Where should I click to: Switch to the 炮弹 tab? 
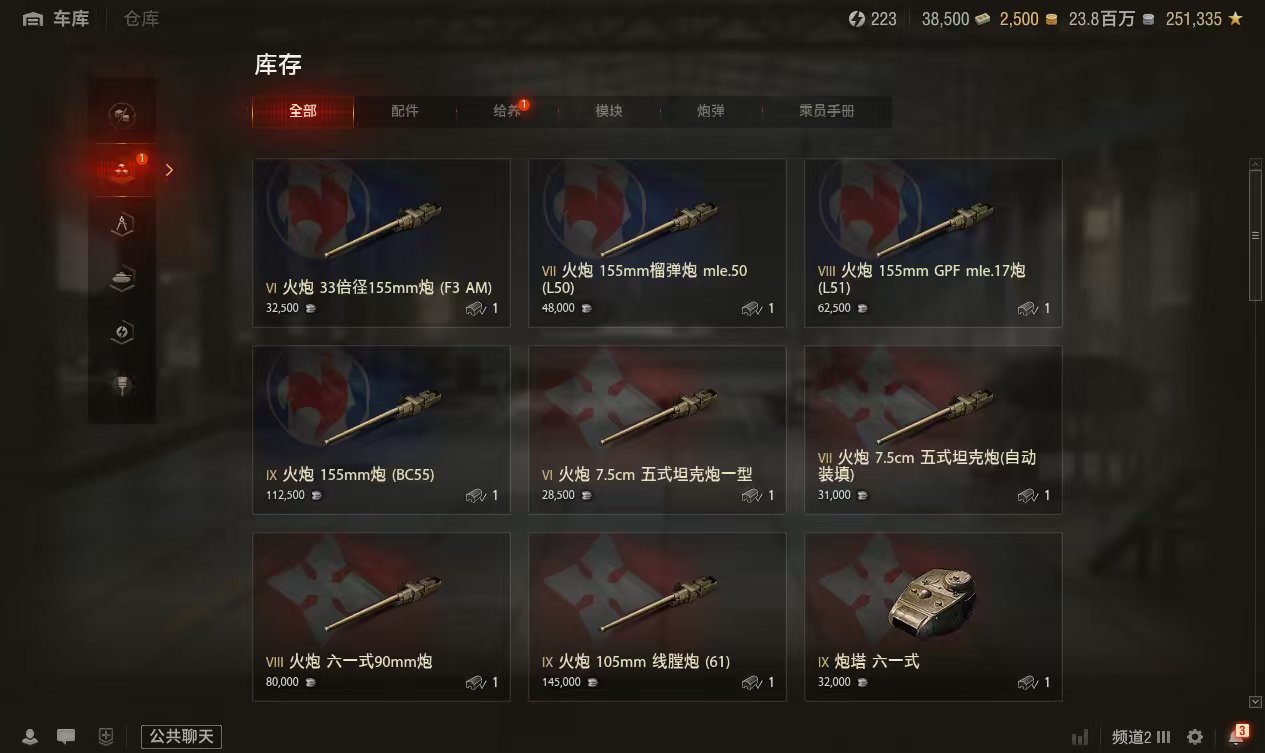711,111
